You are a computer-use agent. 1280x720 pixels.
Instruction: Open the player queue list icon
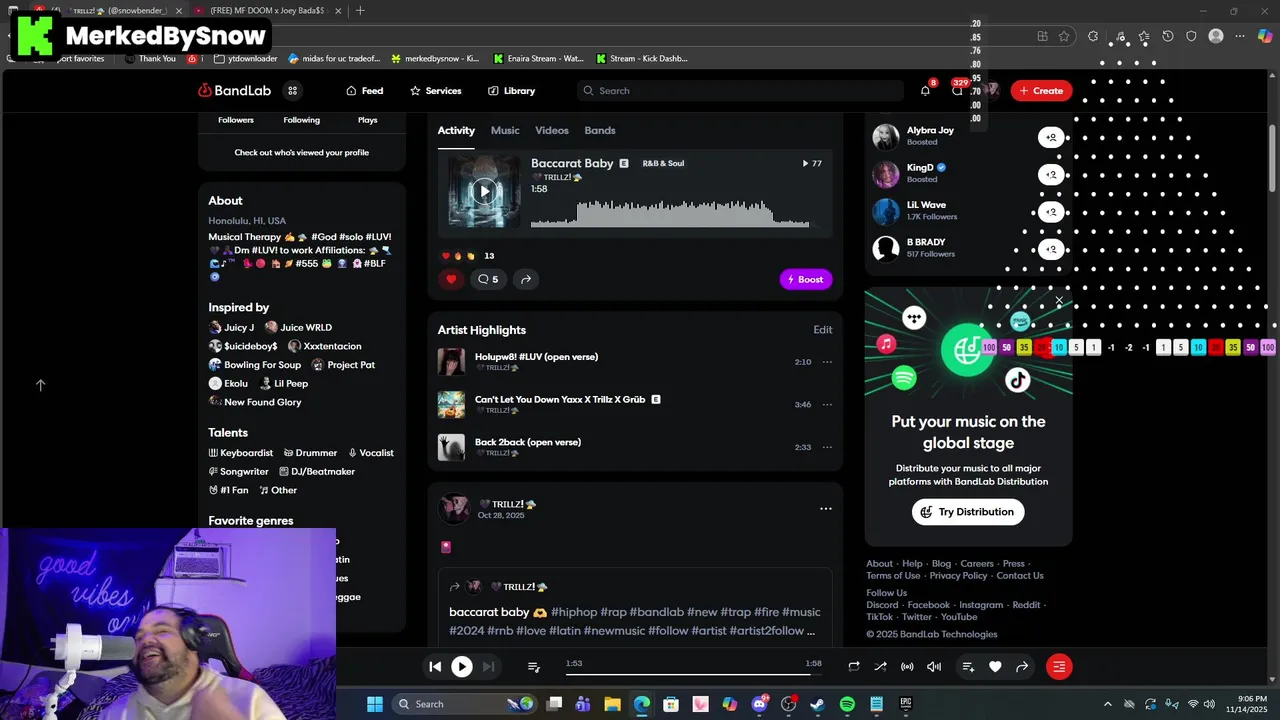(x=534, y=667)
